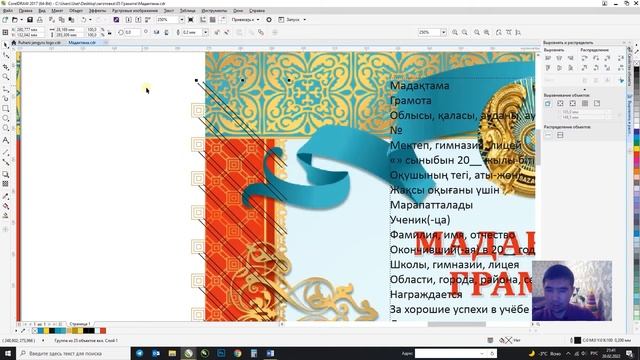Open outline width dropdown
This screenshot has height=360, width=640.
(x=205, y=32)
